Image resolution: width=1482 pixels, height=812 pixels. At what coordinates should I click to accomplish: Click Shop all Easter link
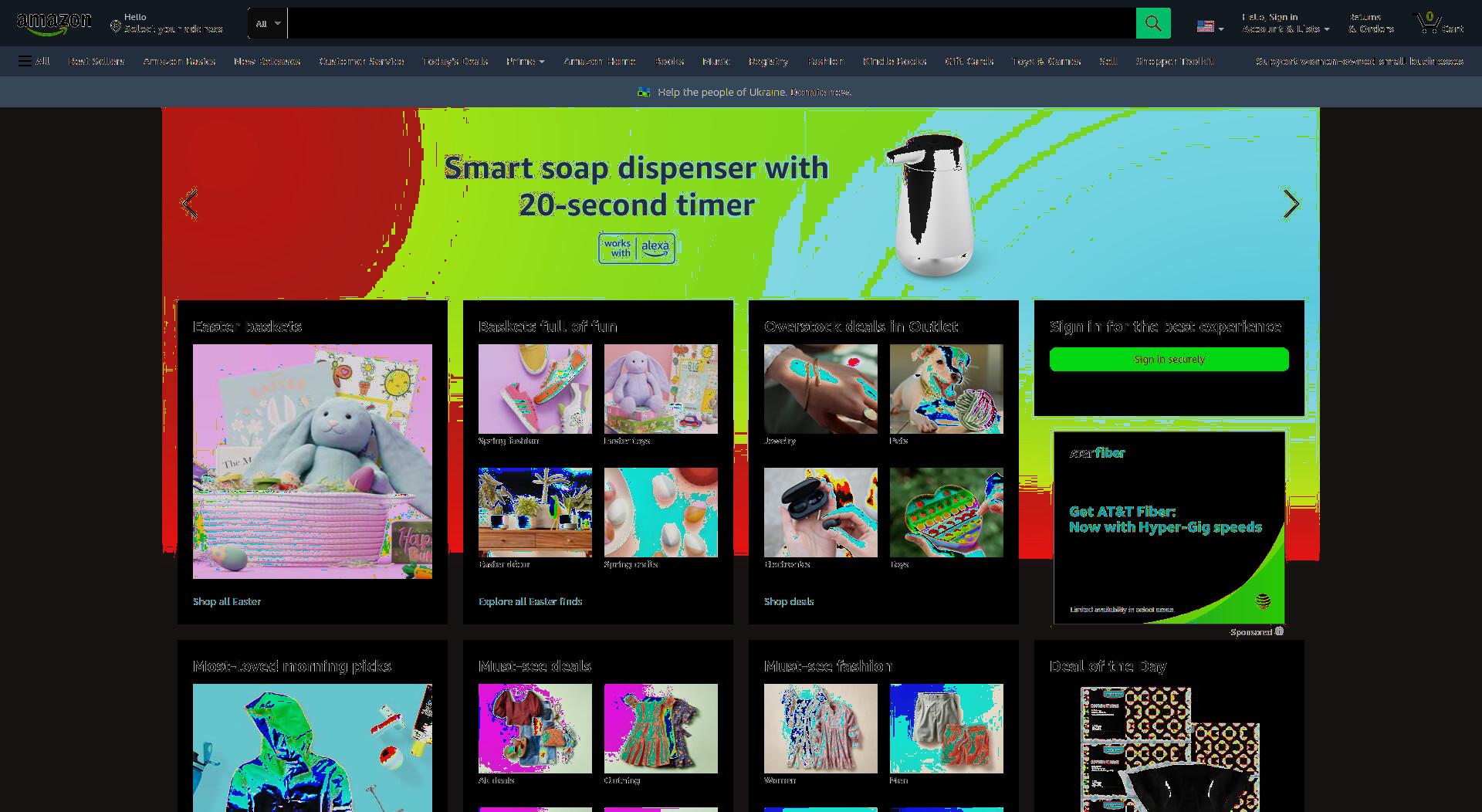[227, 601]
